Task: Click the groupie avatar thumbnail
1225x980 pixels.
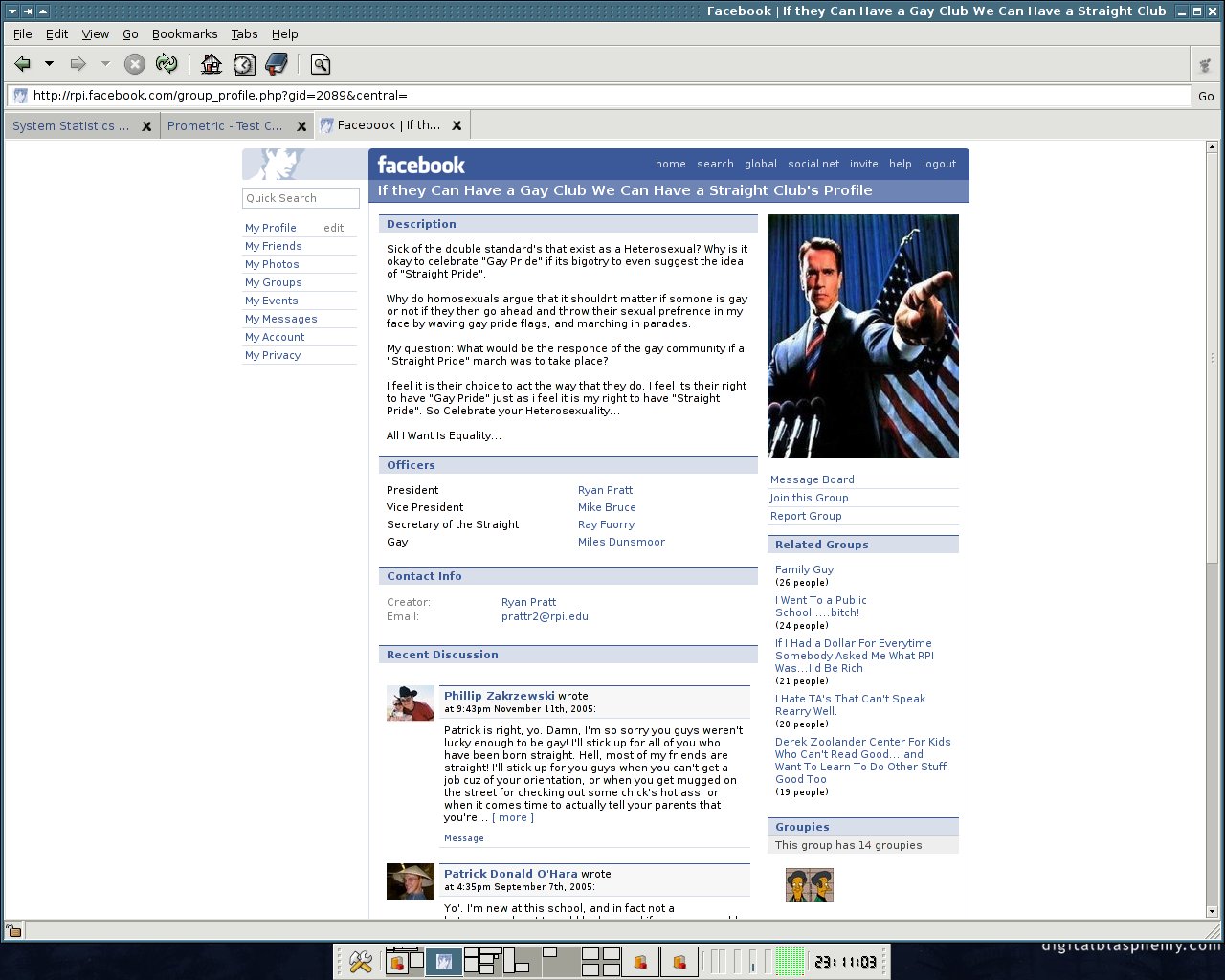Action: coord(810,885)
